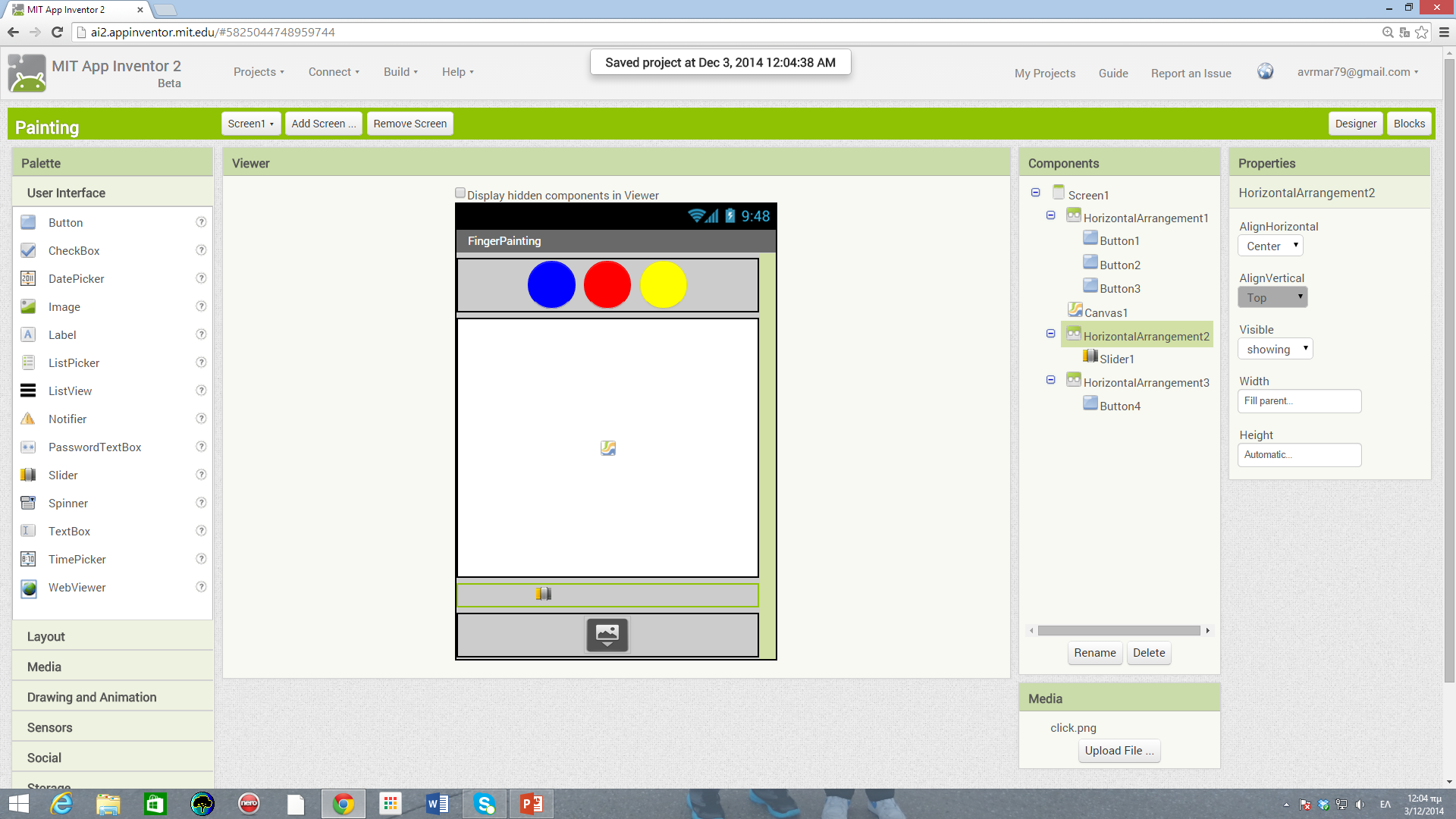Click the Components panel horizontal scrollbar
This screenshot has width=1456, height=819.
coord(1119,631)
